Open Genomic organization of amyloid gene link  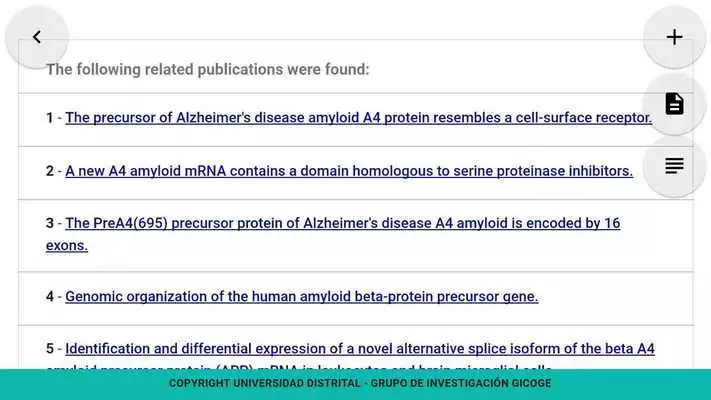click(302, 297)
